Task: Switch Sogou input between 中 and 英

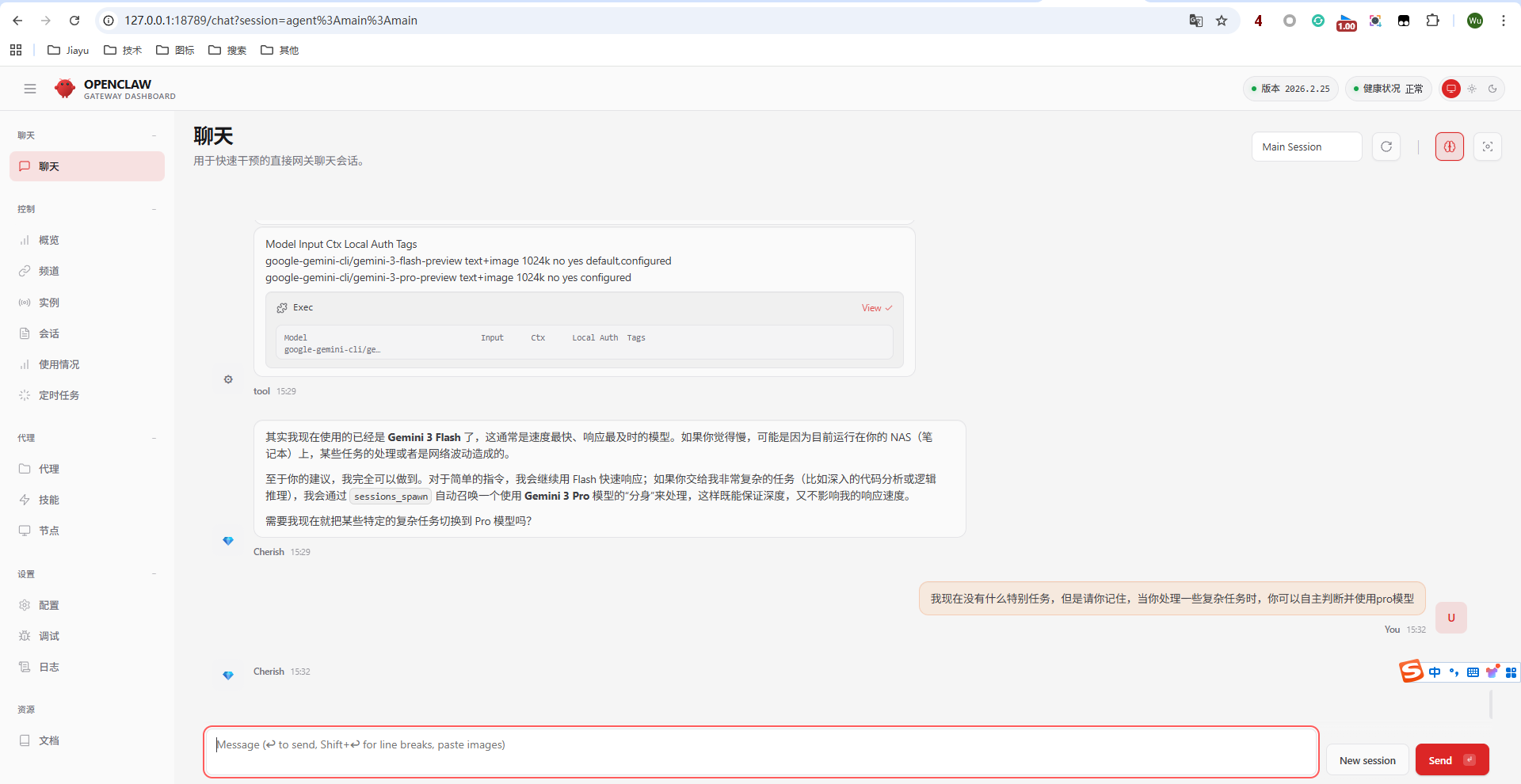Action: (1435, 672)
